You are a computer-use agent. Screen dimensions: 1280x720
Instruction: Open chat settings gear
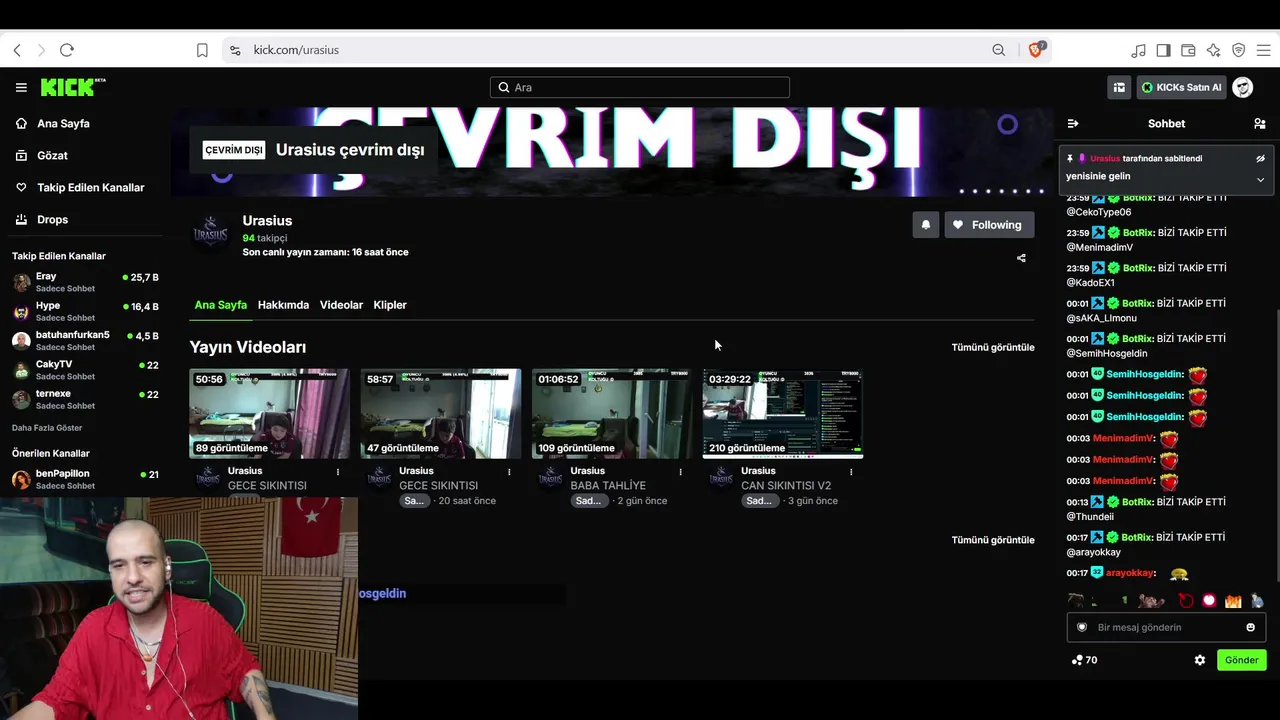tap(1200, 660)
